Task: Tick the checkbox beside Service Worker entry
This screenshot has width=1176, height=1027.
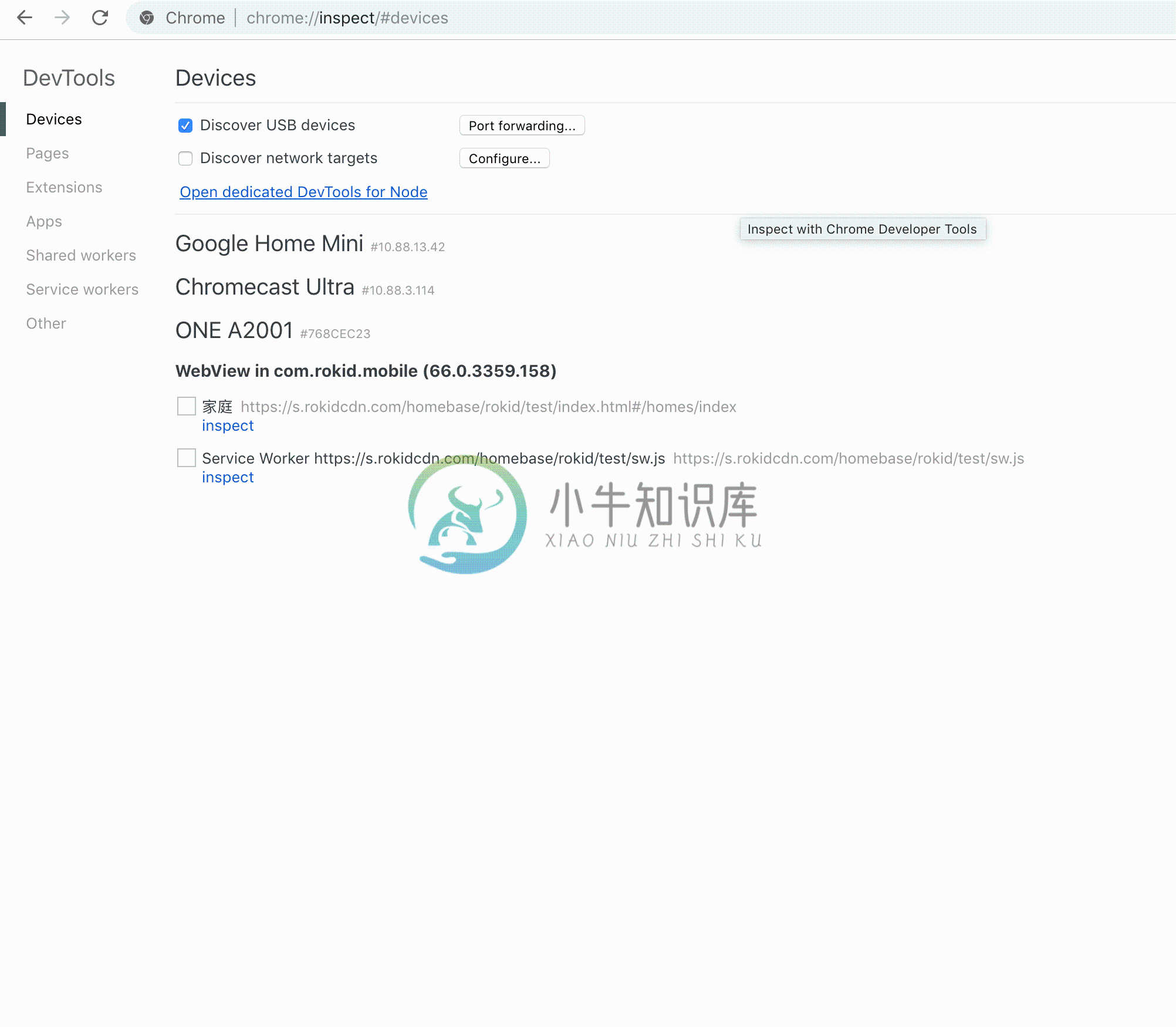Action: pos(187,458)
